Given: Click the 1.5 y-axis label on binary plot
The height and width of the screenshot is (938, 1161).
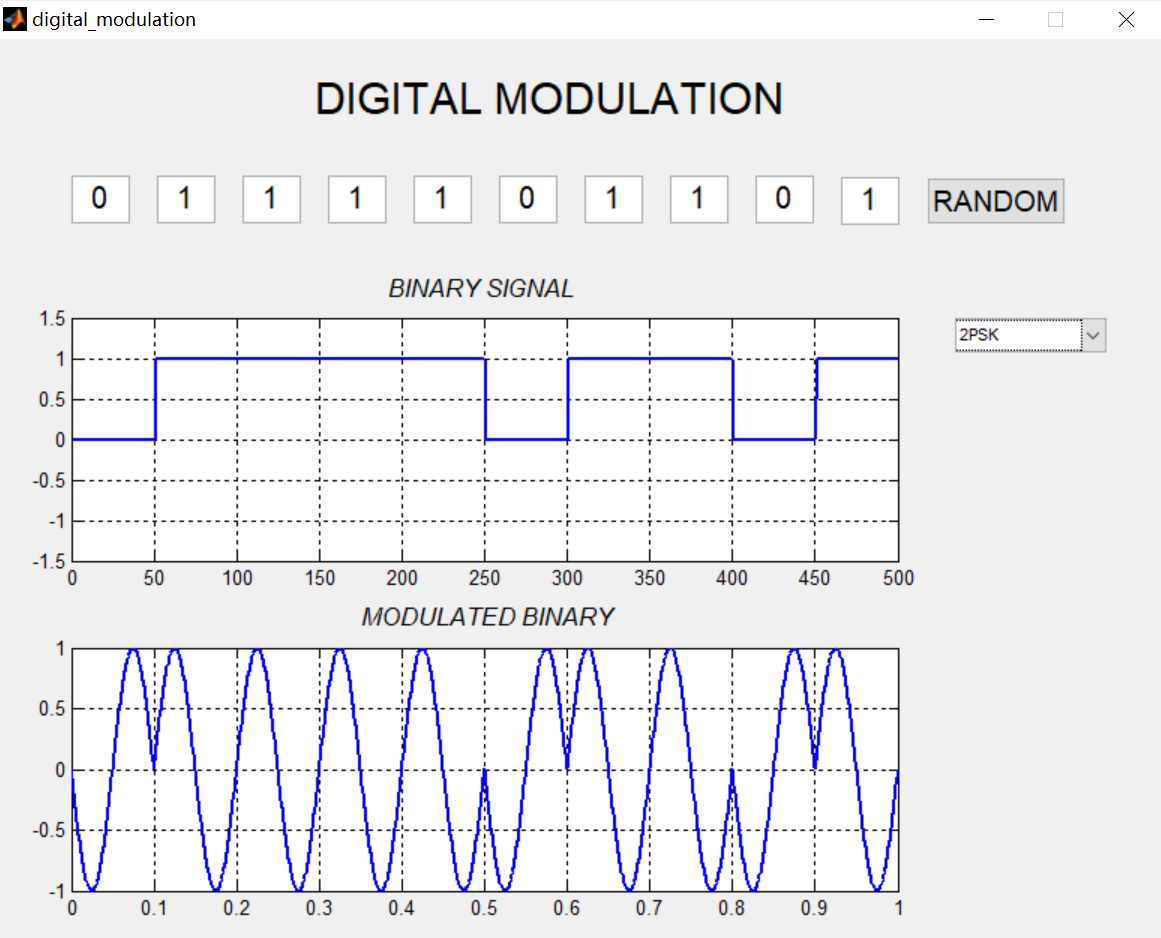Looking at the screenshot, I should 53,319.
